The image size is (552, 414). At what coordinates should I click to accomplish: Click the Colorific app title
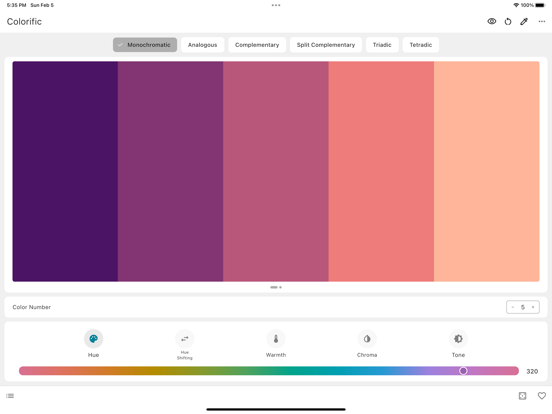(x=24, y=22)
